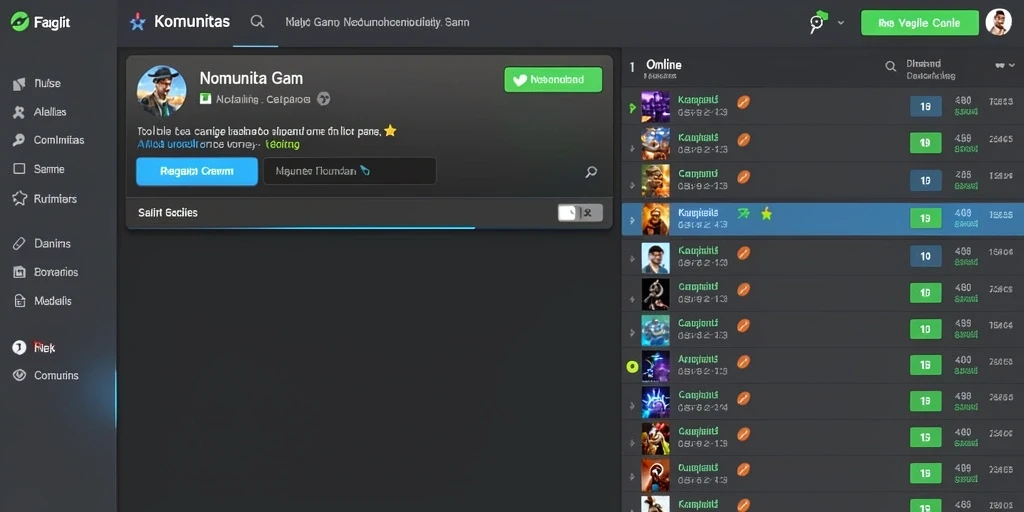Open the Medelis document icon

(x=20, y=301)
